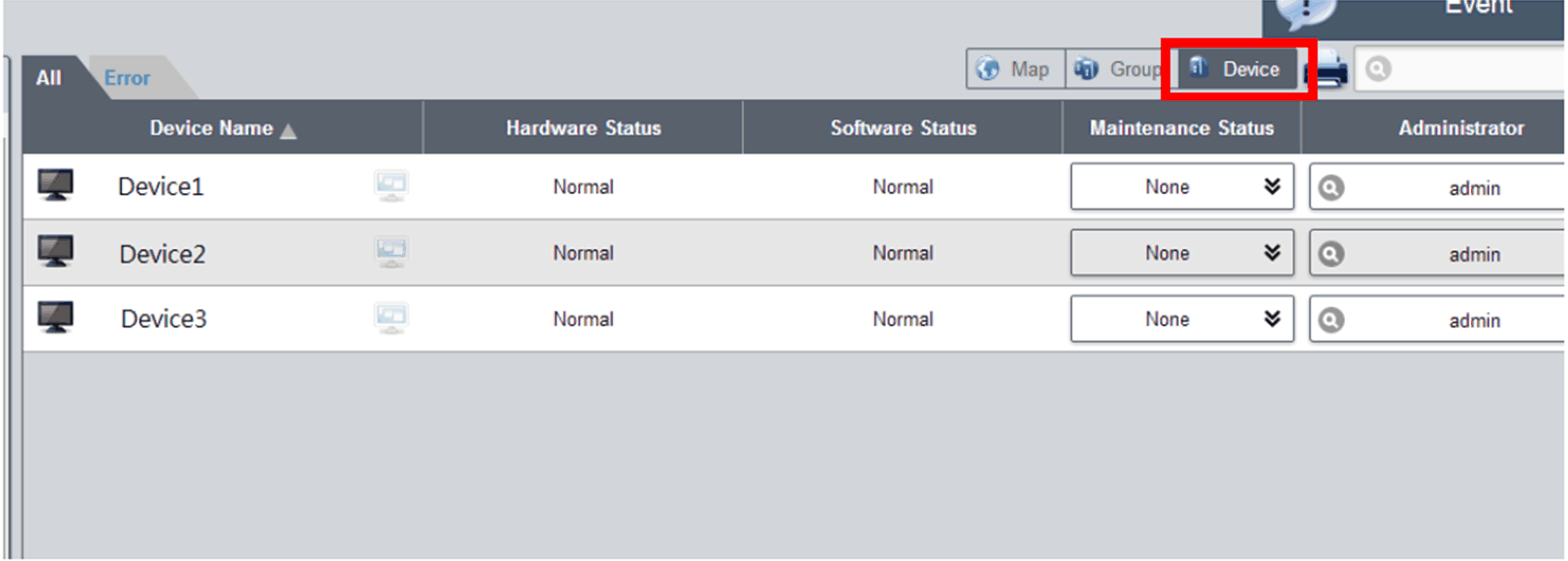Click the Device1 monitor icon
The height and width of the screenshot is (561, 1568).
click(55, 186)
